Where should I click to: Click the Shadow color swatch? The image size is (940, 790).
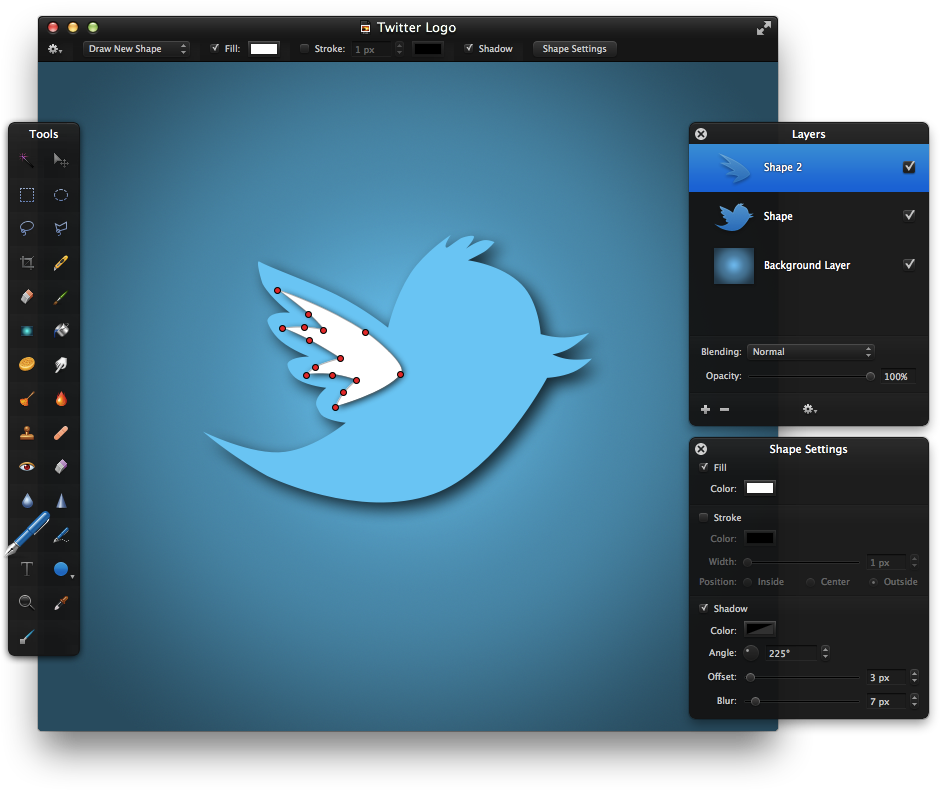tap(758, 629)
